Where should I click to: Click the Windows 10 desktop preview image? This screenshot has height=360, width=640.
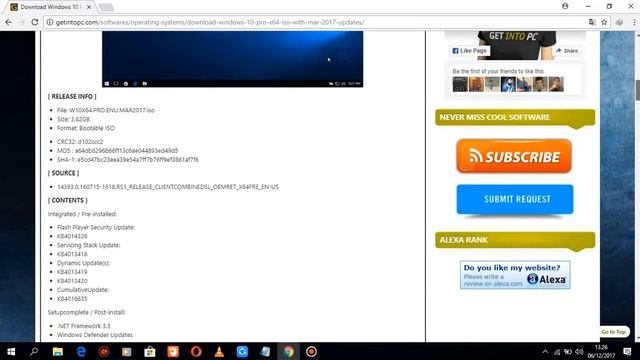tap(232, 59)
